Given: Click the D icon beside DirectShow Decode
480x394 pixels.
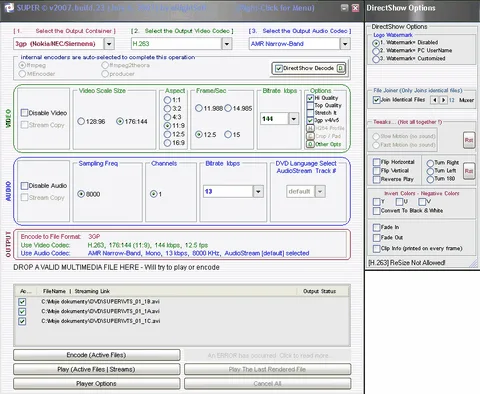Looking at the screenshot, I should 340,68.
